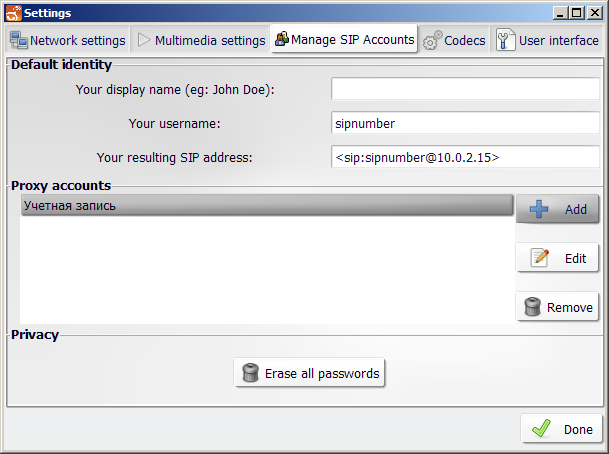Screen dimensions: 609x454
Task: Go to the User interface tab
Action: pos(548,40)
